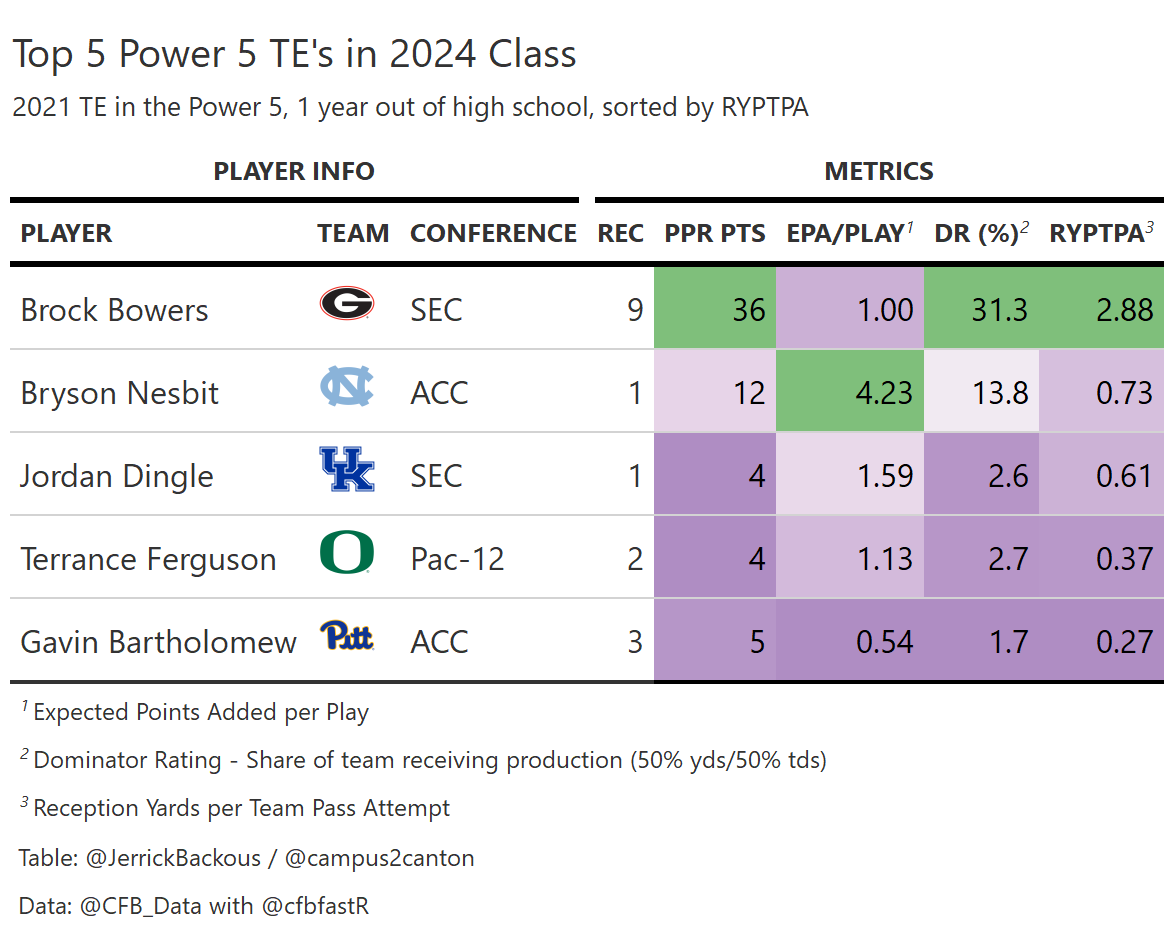Click the METRICS spanner heading
Image resolution: width=1174 pixels, height=944 pixels.
(x=878, y=172)
